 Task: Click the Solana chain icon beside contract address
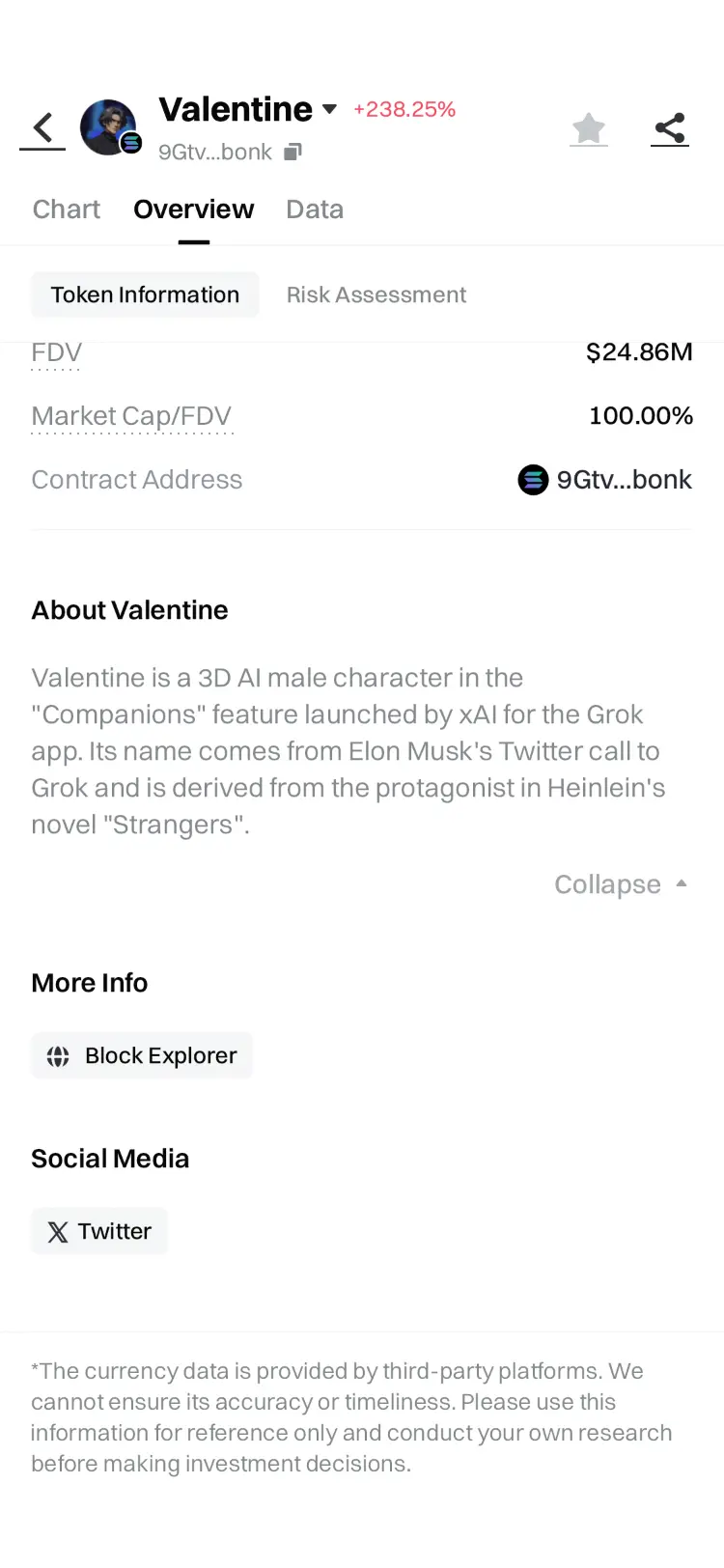[533, 480]
